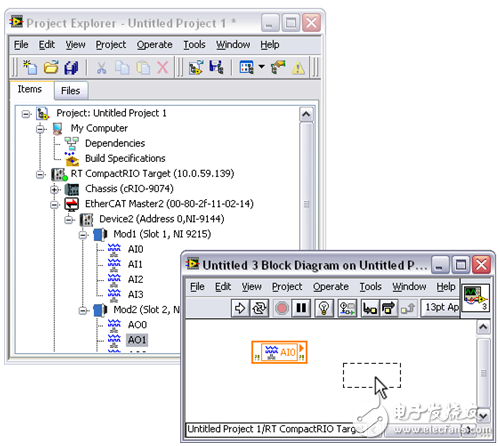
Task: Select AI1 channel under Mod1
Action: coord(135,264)
